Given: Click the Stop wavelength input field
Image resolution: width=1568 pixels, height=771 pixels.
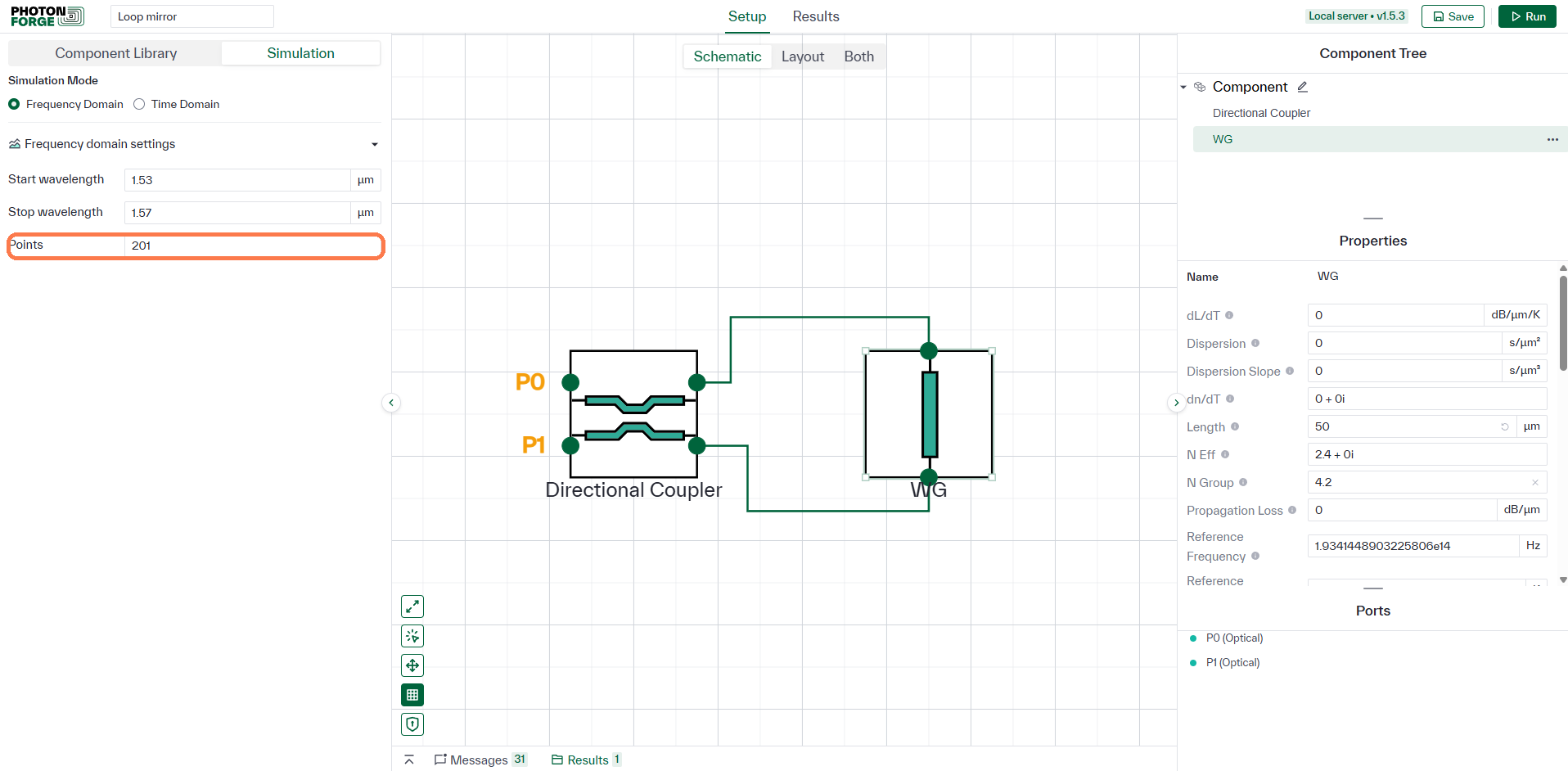Looking at the screenshot, I should [237, 213].
